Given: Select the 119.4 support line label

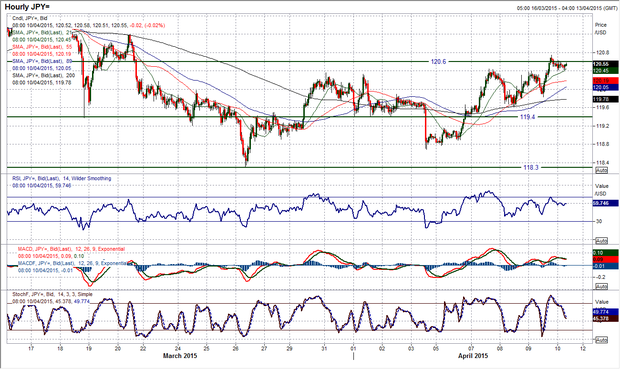Looking at the screenshot, I should 528,117.
